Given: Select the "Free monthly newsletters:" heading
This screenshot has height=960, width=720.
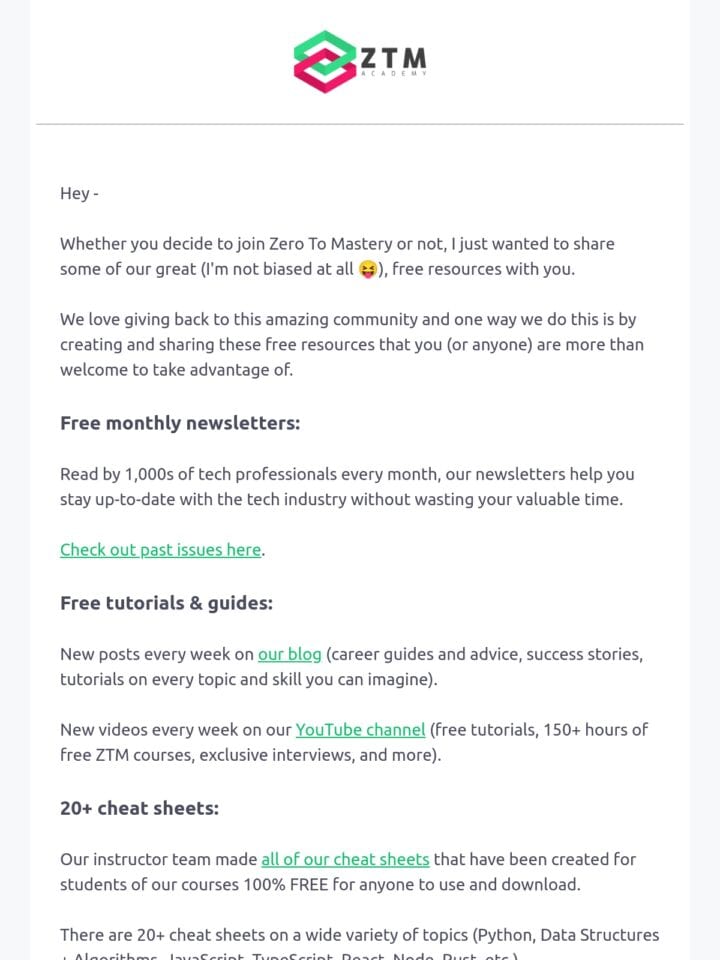Looking at the screenshot, I should click(180, 423).
